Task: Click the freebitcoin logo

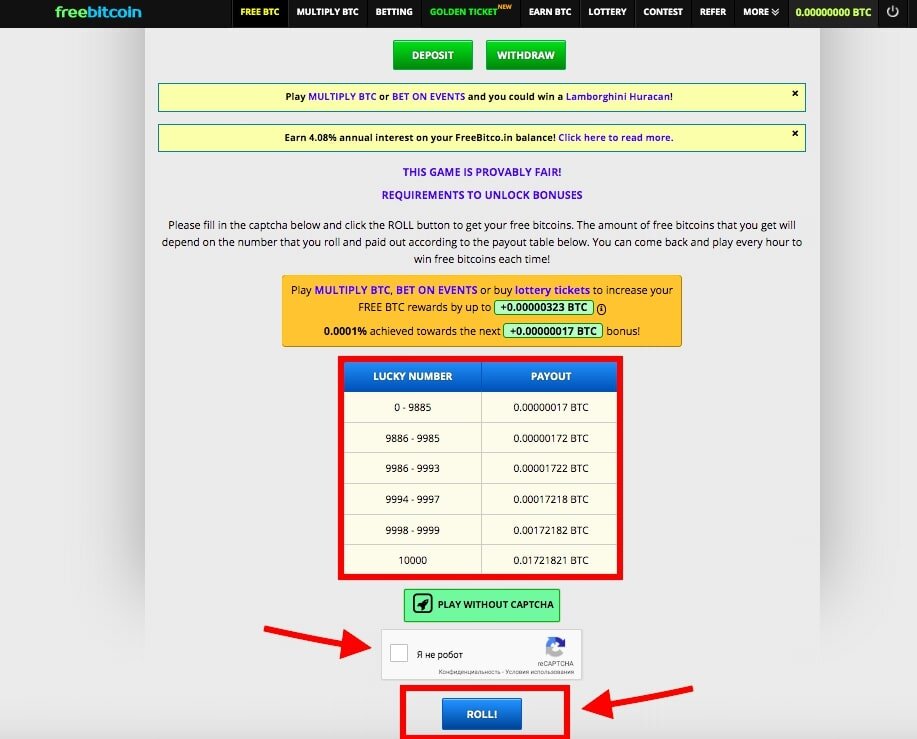Action: click(x=98, y=12)
